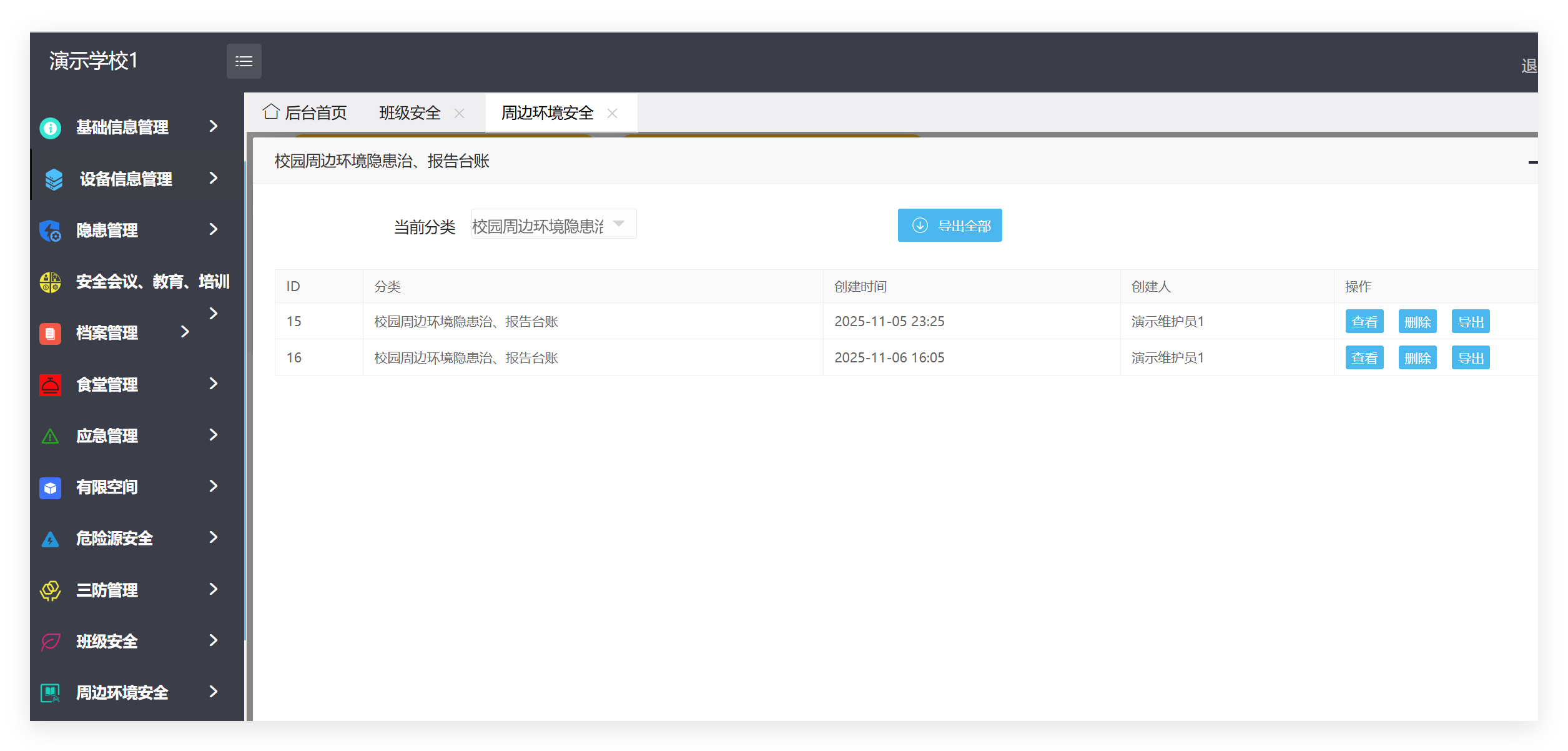Click the 食堂管理 red dish icon

(x=50, y=385)
